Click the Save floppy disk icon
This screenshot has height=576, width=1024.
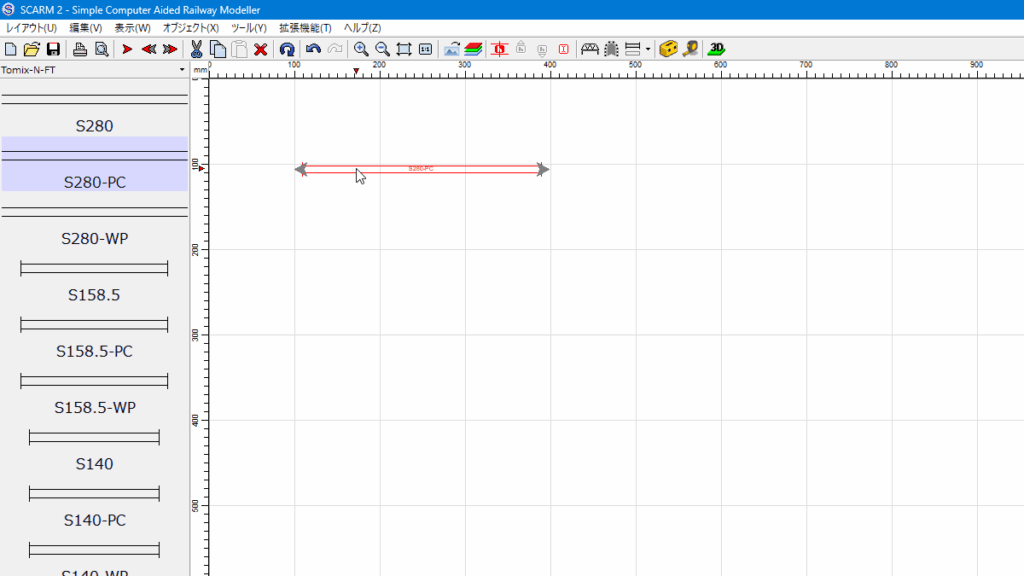point(53,49)
